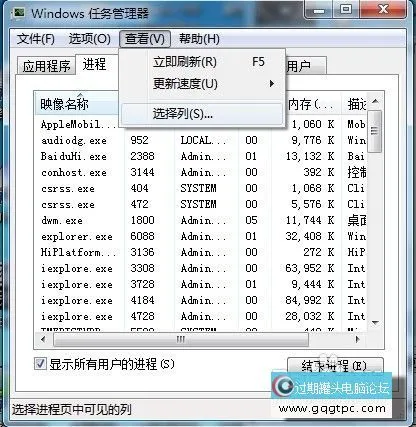Select the BaiduHi.exe process row
416x427 pixels.
(x=201, y=156)
